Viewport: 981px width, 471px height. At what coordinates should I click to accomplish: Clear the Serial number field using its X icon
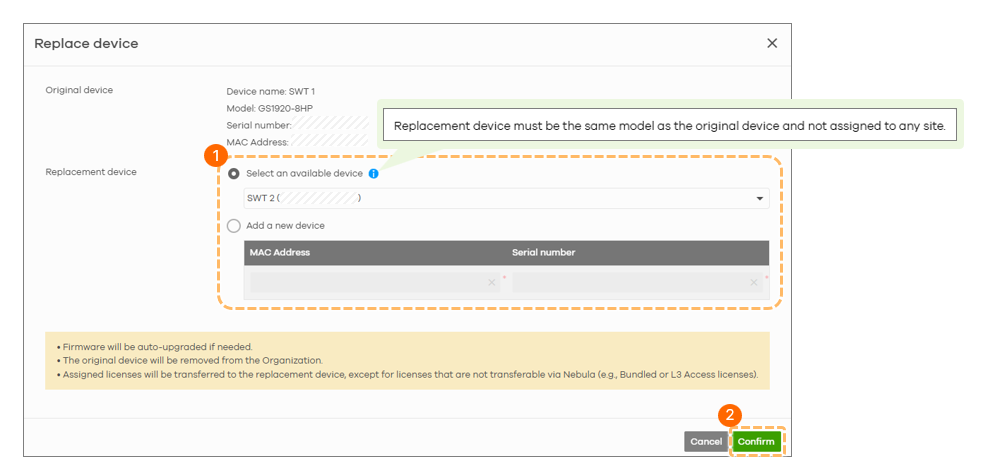coord(754,283)
